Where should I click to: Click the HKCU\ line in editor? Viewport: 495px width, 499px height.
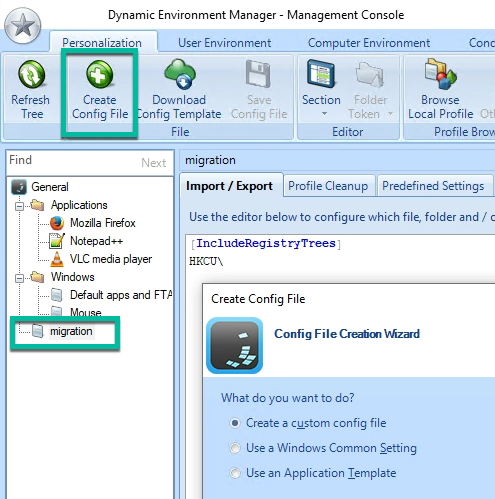[206, 261]
